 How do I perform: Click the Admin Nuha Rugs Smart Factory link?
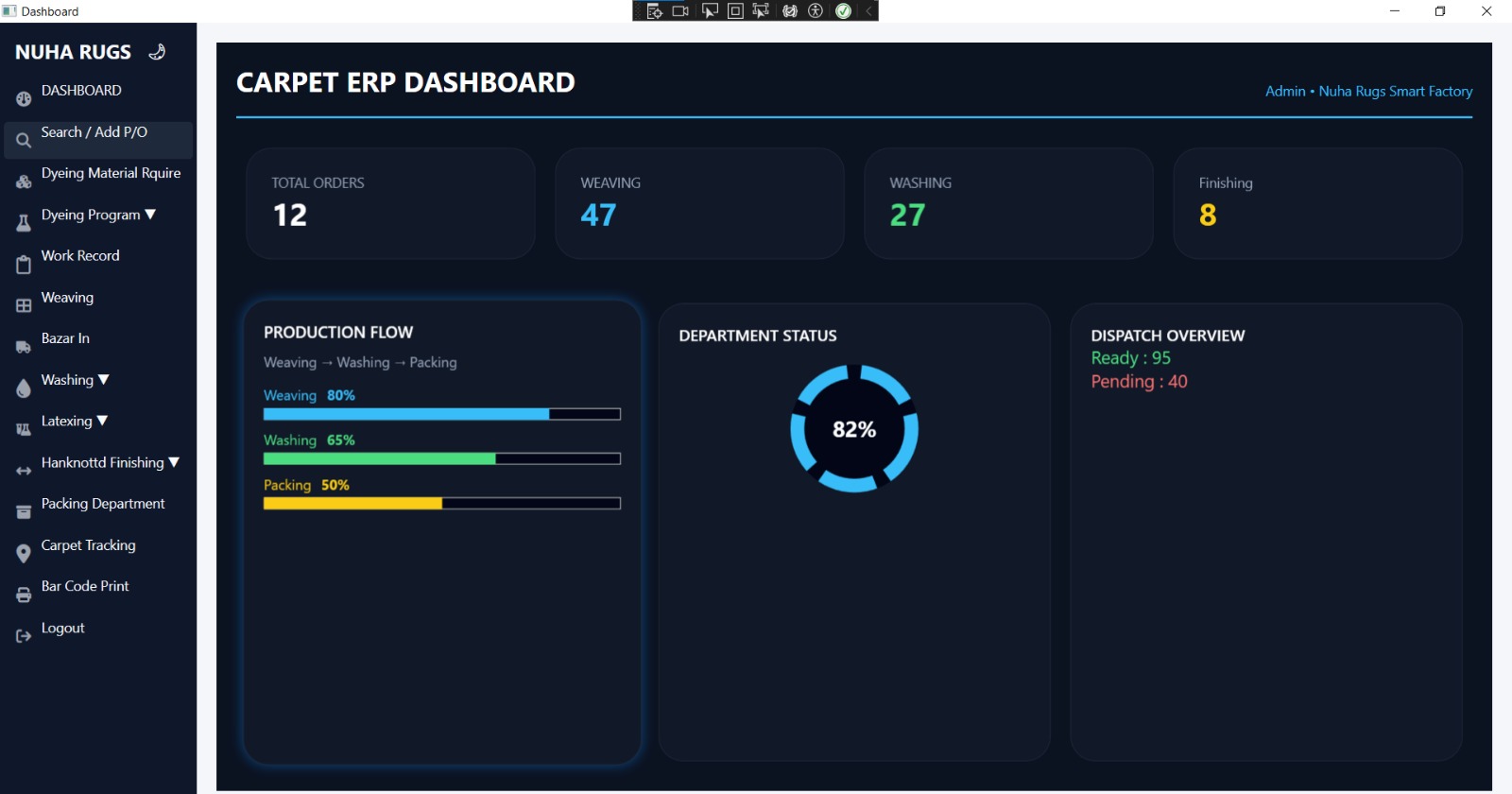[1368, 91]
